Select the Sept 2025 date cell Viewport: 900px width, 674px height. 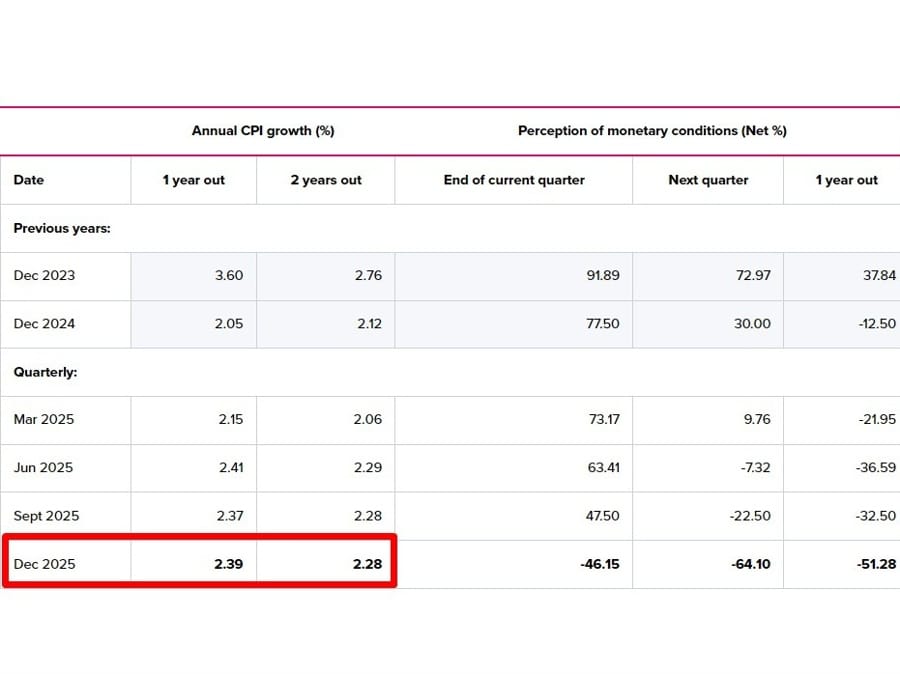coord(46,516)
